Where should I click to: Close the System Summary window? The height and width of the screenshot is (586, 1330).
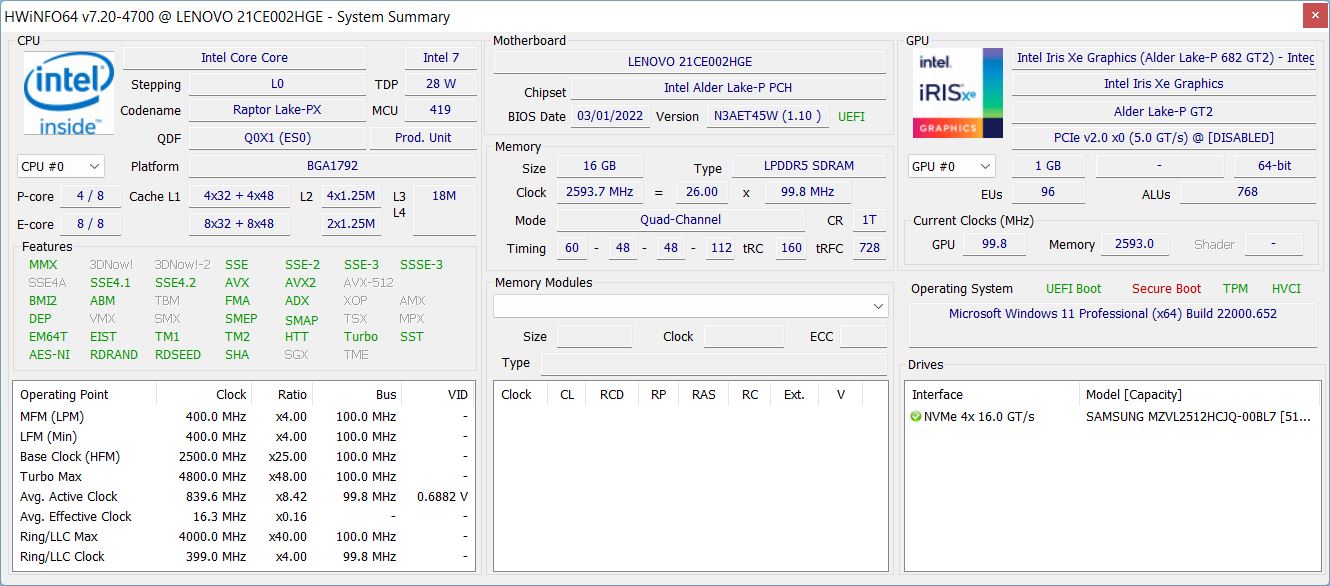[x=1316, y=15]
